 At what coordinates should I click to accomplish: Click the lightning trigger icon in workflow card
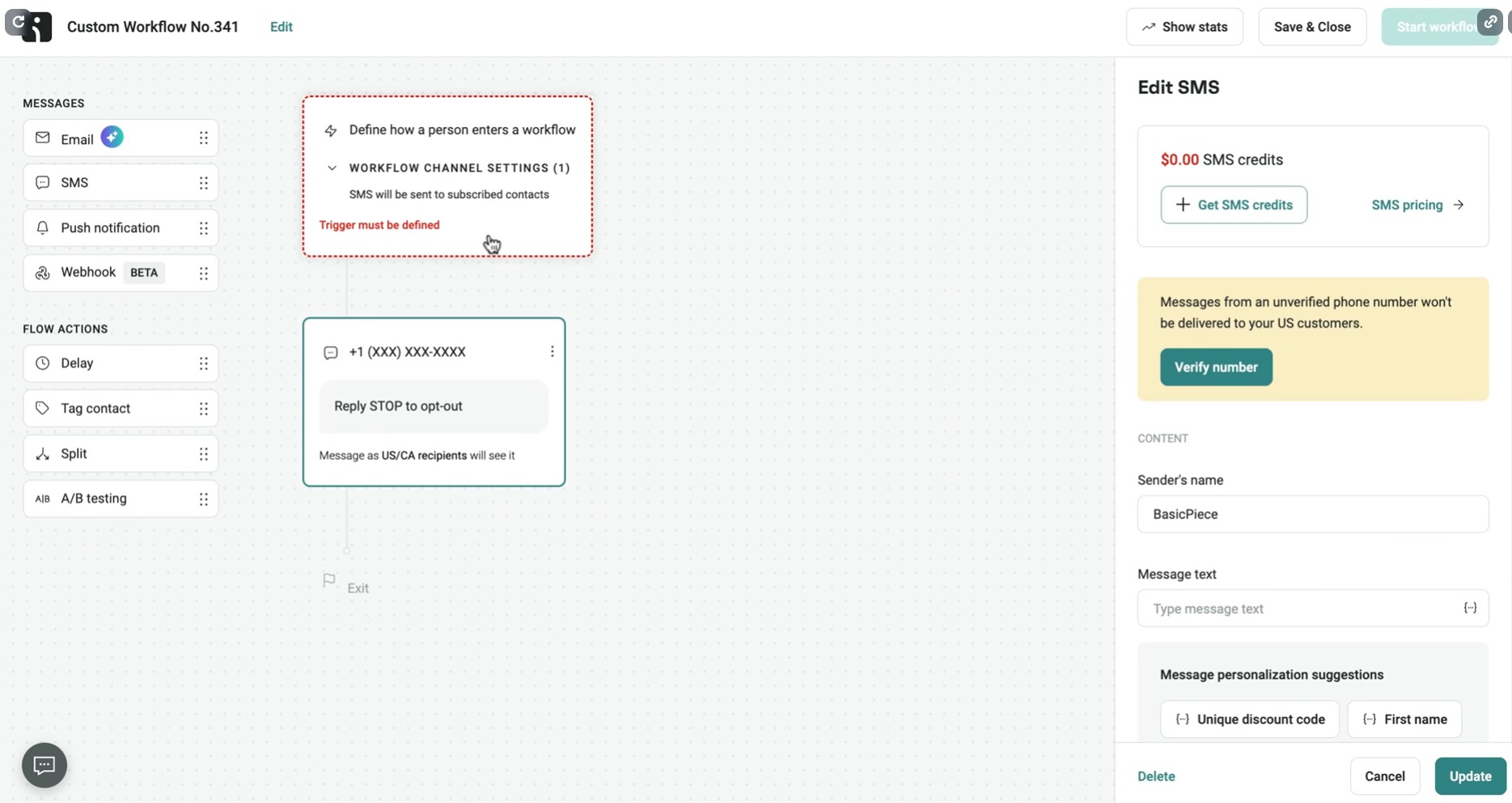click(331, 130)
